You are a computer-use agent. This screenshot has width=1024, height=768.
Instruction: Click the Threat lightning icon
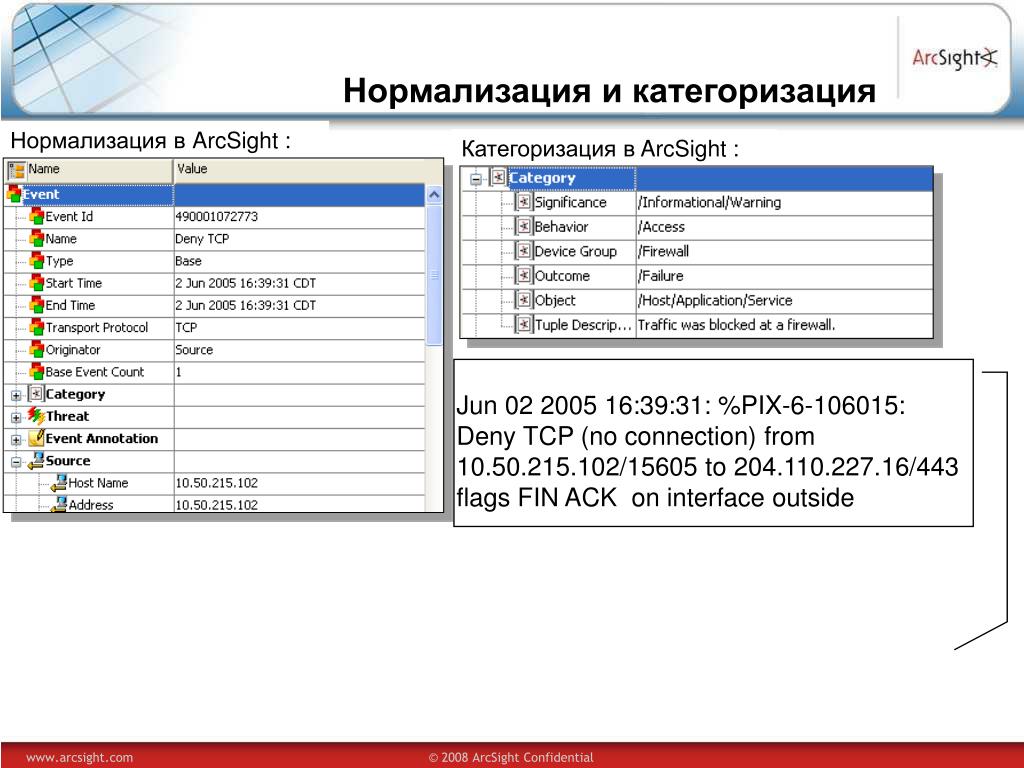[x=36, y=416]
